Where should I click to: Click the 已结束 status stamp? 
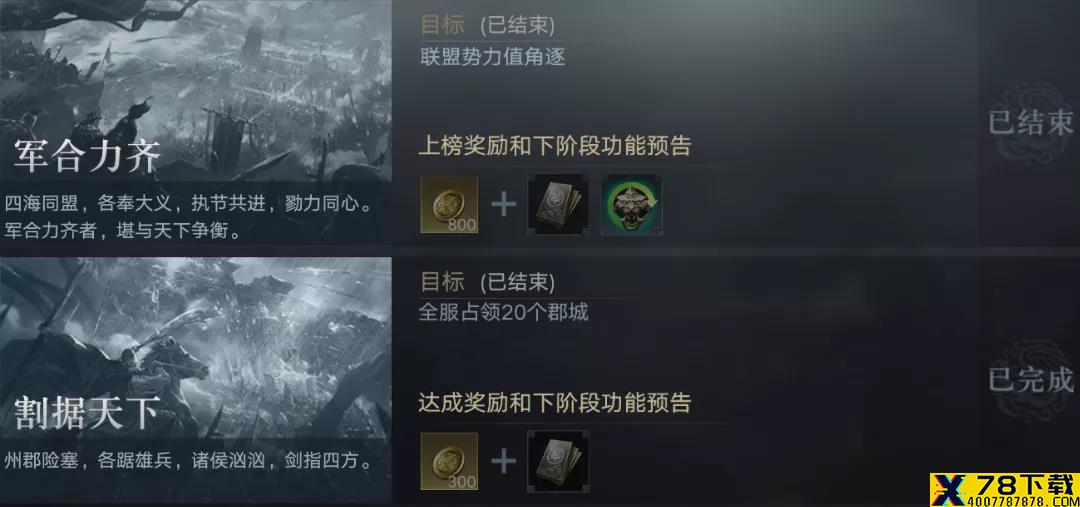tap(1030, 123)
